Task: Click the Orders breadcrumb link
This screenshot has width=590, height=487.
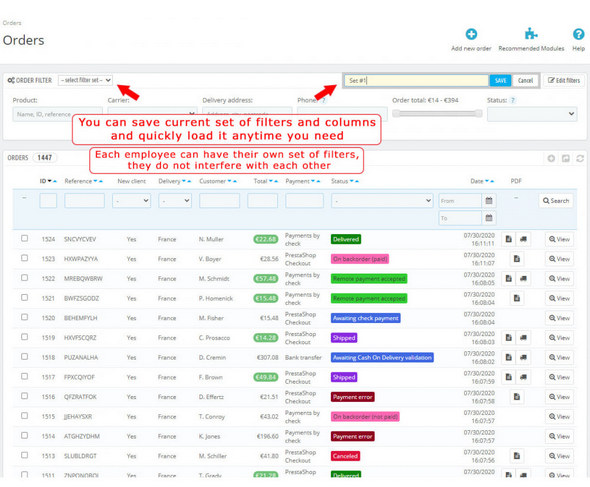Action: (12, 23)
